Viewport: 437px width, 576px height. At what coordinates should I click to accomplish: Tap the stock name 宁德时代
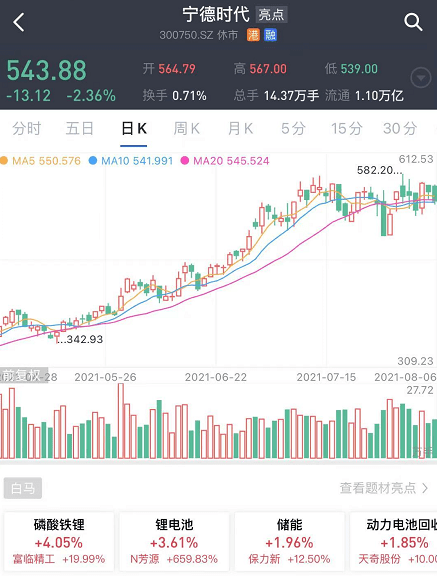(216, 15)
